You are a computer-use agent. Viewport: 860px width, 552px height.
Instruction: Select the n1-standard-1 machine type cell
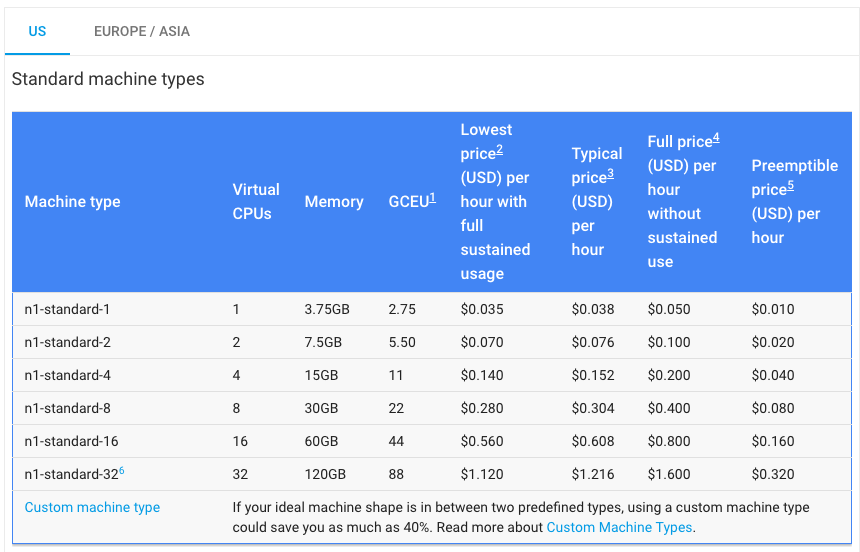68,309
